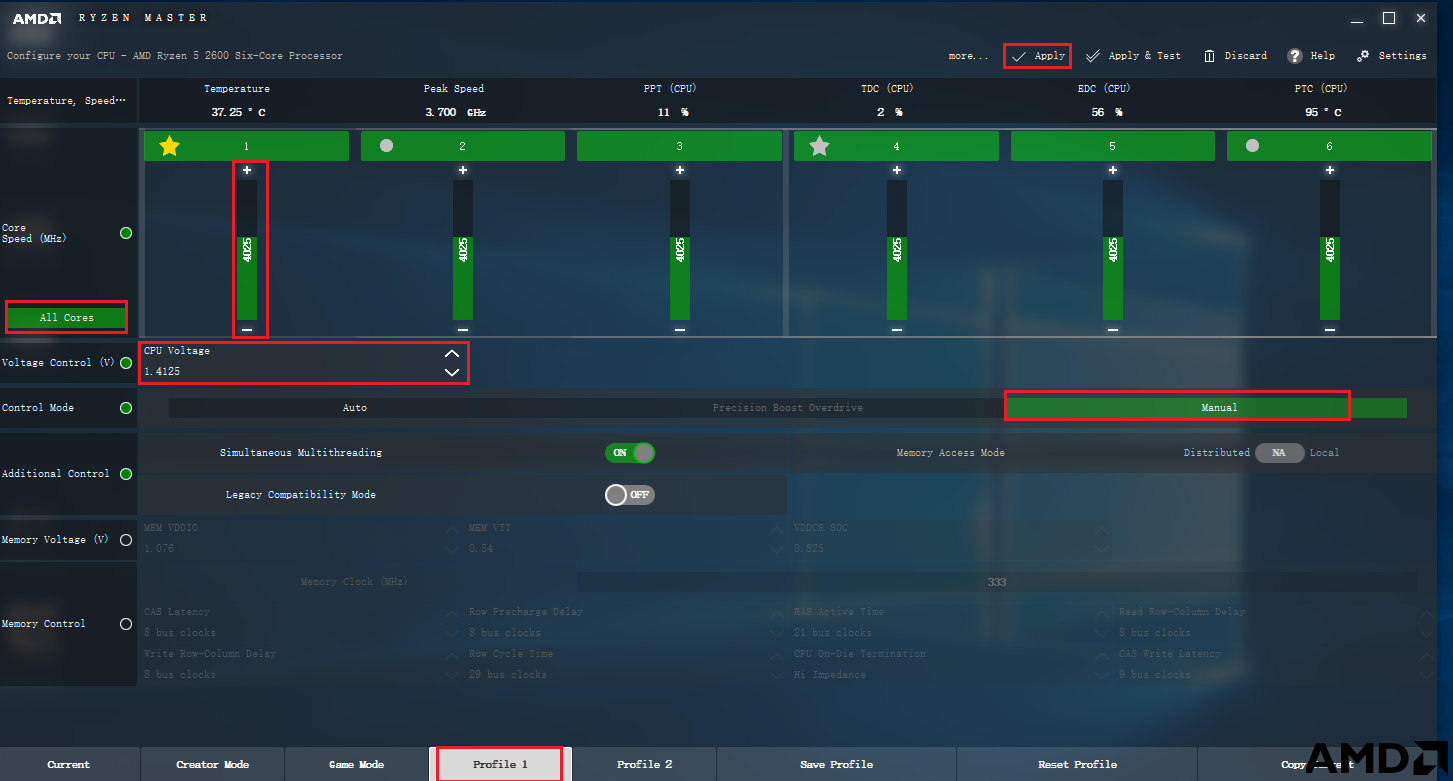Image resolution: width=1453 pixels, height=781 pixels.
Task: Decrease core 1 speed with minus icon
Action: (x=247, y=329)
